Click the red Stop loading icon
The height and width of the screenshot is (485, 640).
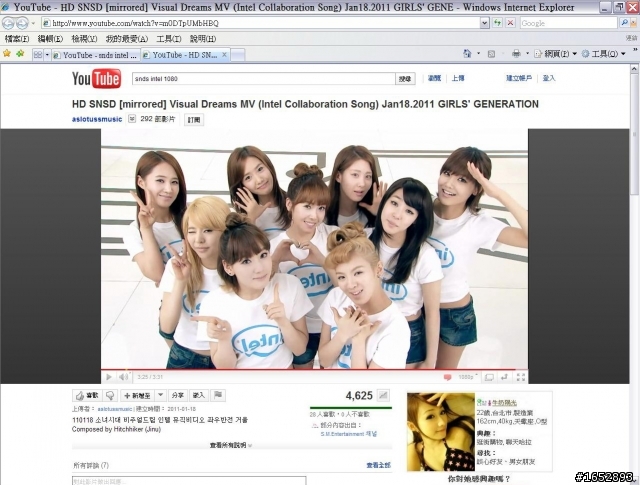click(510, 23)
